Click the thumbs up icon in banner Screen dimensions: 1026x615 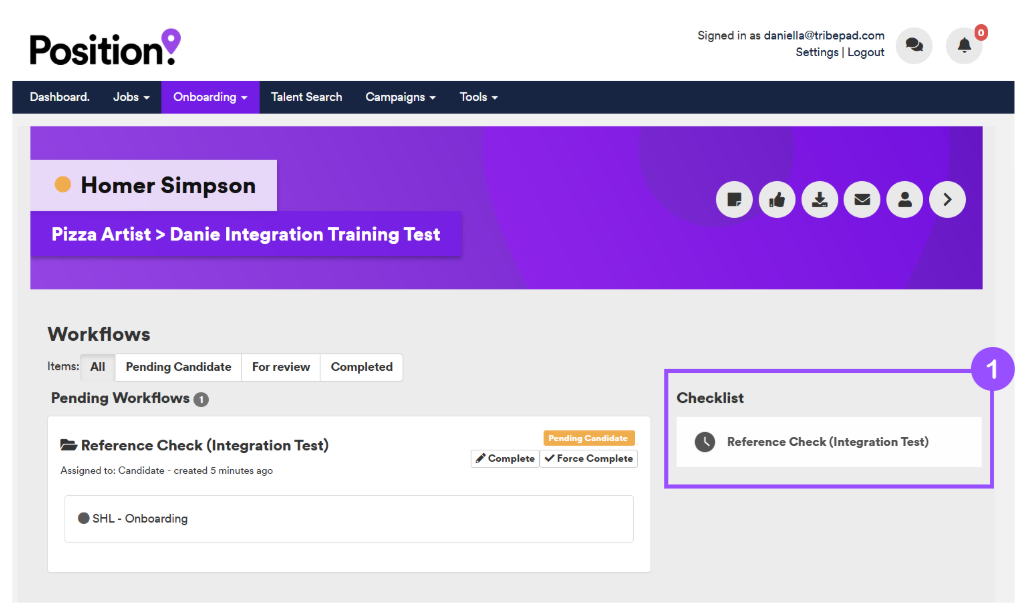pos(777,200)
